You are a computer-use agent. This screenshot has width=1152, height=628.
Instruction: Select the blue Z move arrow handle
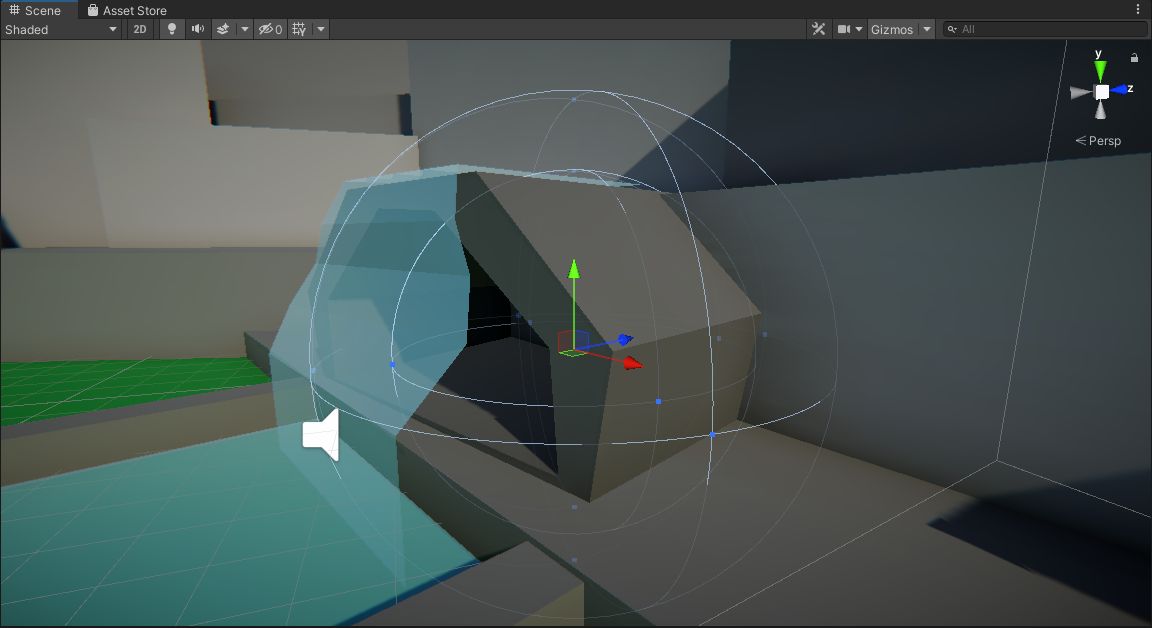(x=625, y=339)
